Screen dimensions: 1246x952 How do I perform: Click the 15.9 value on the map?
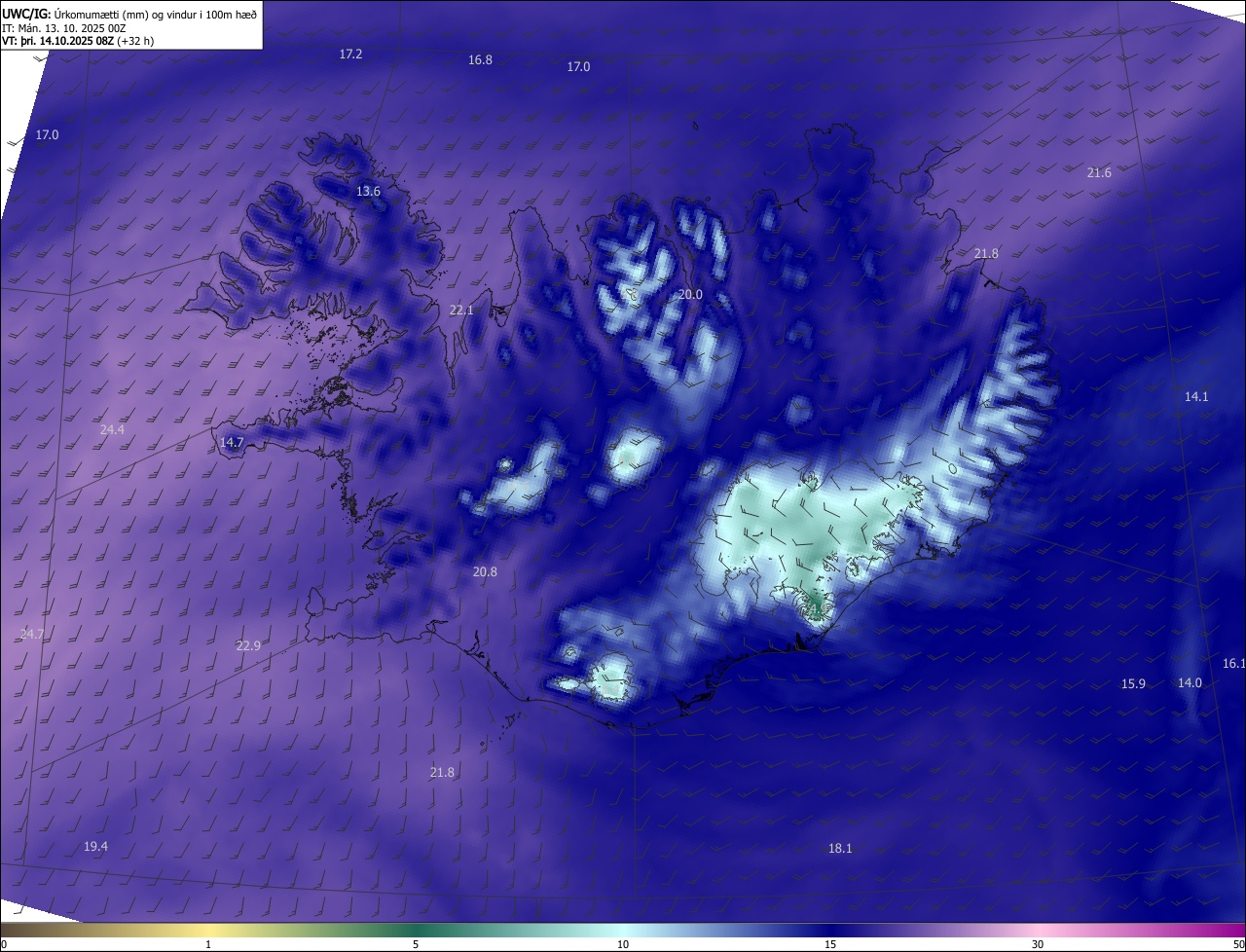(x=1133, y=684)
